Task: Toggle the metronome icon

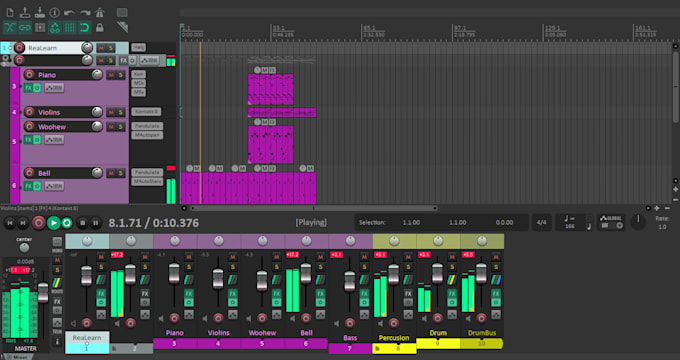Action: [99, 13]
